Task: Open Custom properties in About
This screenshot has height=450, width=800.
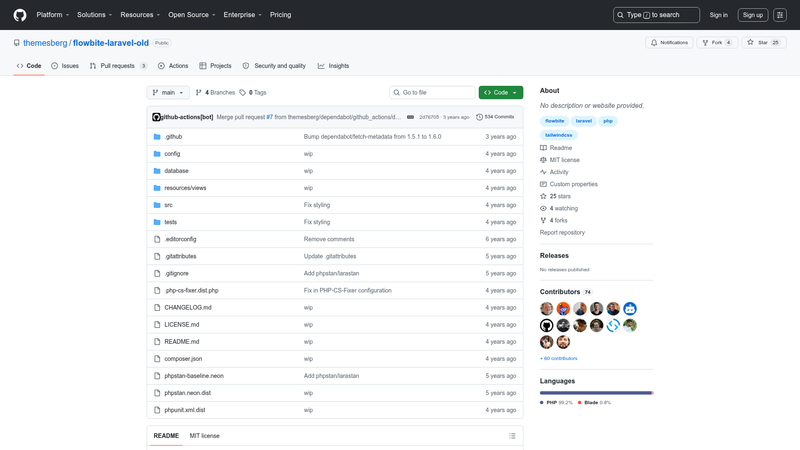Action: coord(569,184)
